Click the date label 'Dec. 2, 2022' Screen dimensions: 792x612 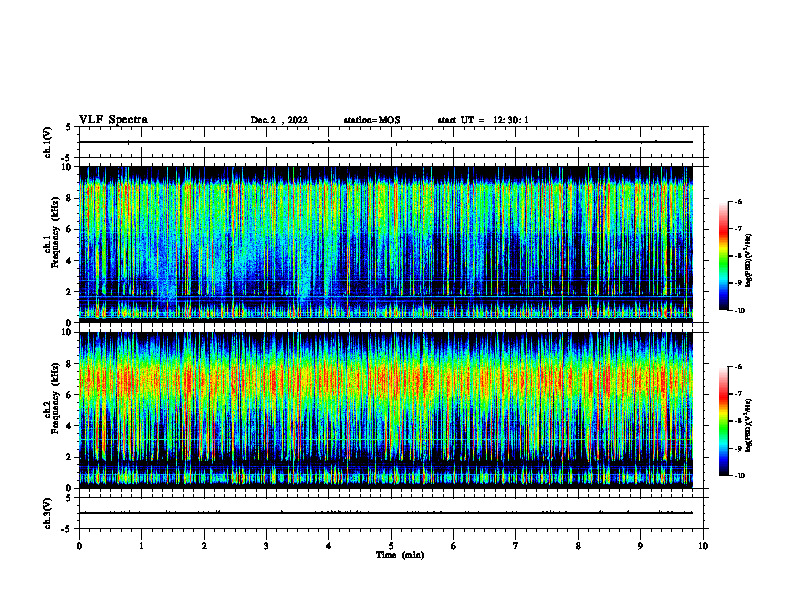click(279, 120)
